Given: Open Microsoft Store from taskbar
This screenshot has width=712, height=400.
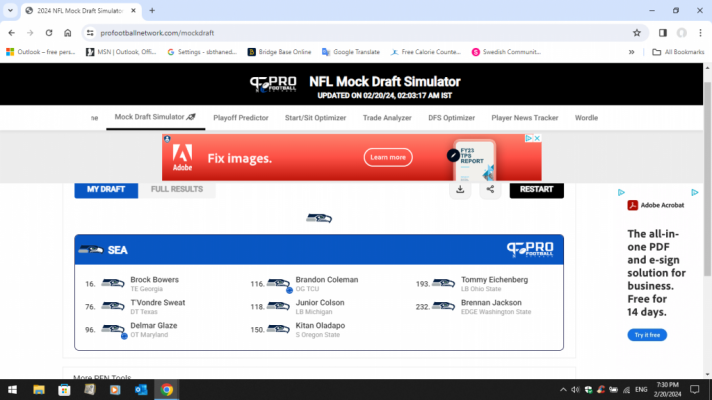Looking at the screenshot, I should tap(64, 390).
